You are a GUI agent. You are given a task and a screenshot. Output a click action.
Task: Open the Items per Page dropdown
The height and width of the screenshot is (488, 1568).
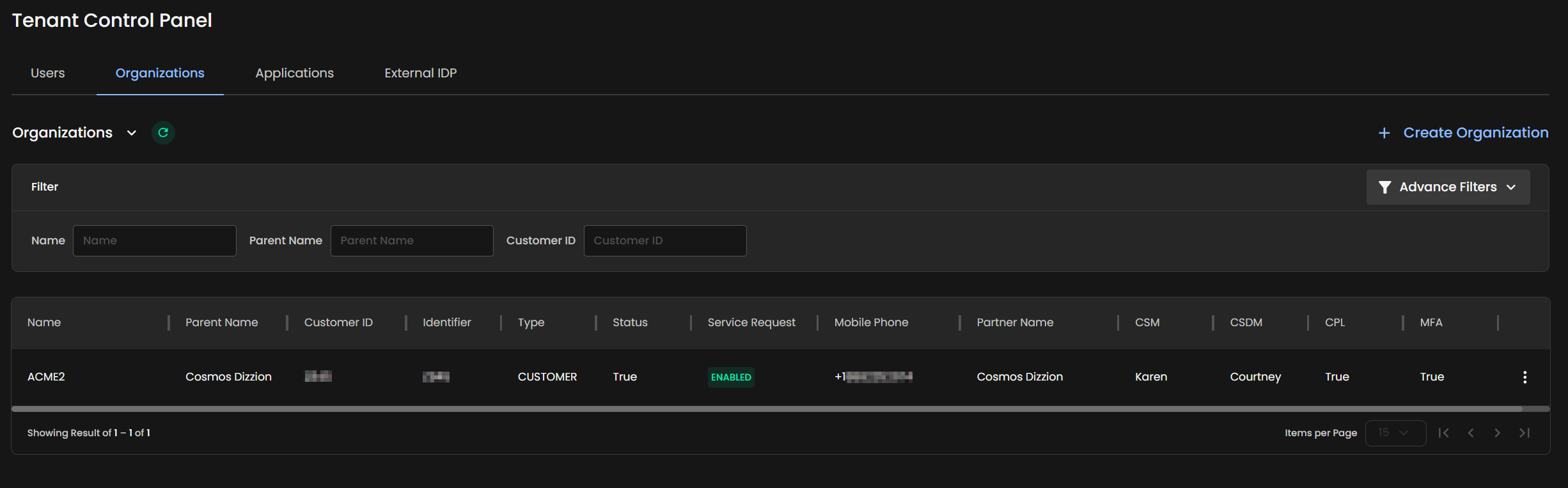(x=1395, y=433)
